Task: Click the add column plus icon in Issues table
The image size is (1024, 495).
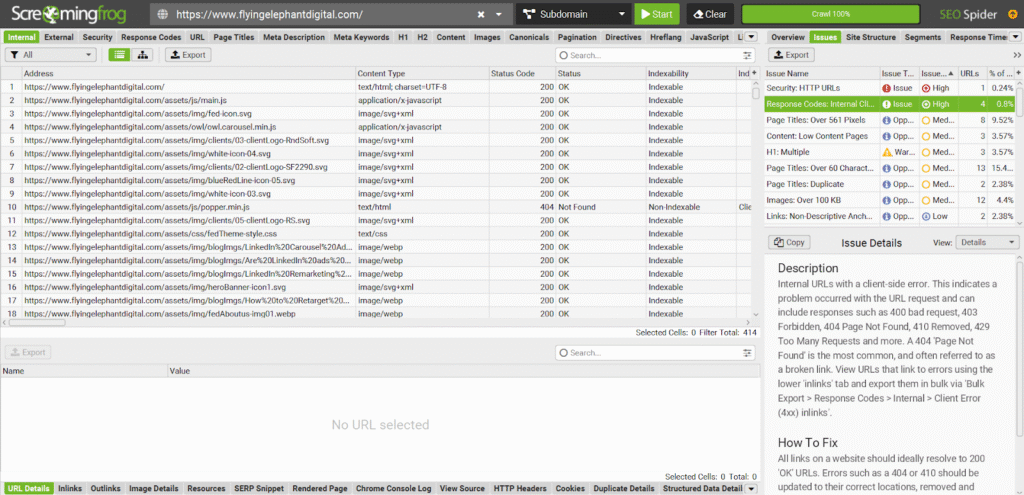Action: click(x=1016, y=73)
